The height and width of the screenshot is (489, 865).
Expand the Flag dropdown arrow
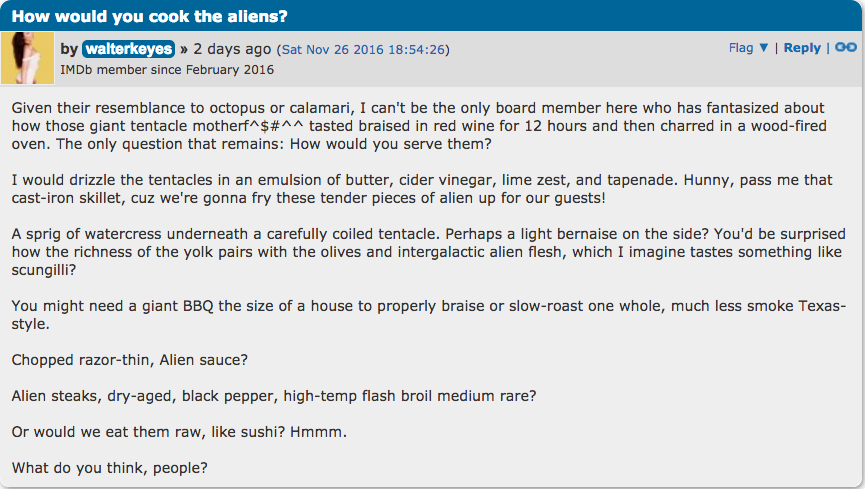coord(764,48)
